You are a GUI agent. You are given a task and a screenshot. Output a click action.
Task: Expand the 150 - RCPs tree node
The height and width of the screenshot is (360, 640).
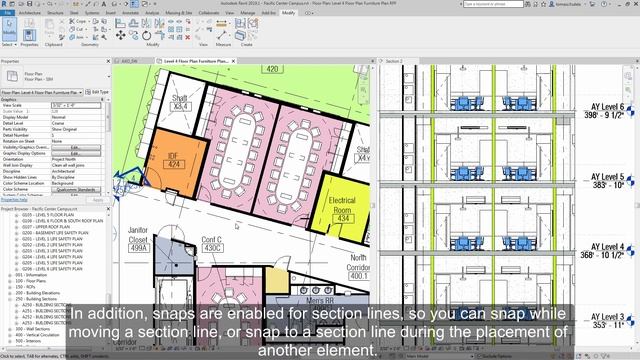coord(10,287)
